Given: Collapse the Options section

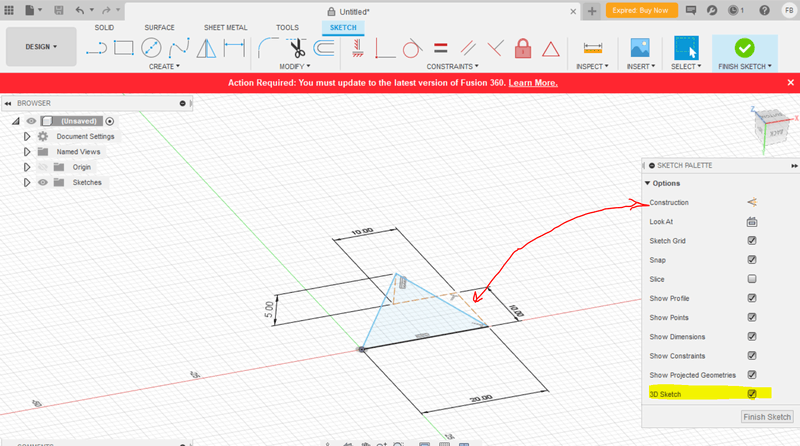Looking at the screenshot, I should tap(647, 183).
